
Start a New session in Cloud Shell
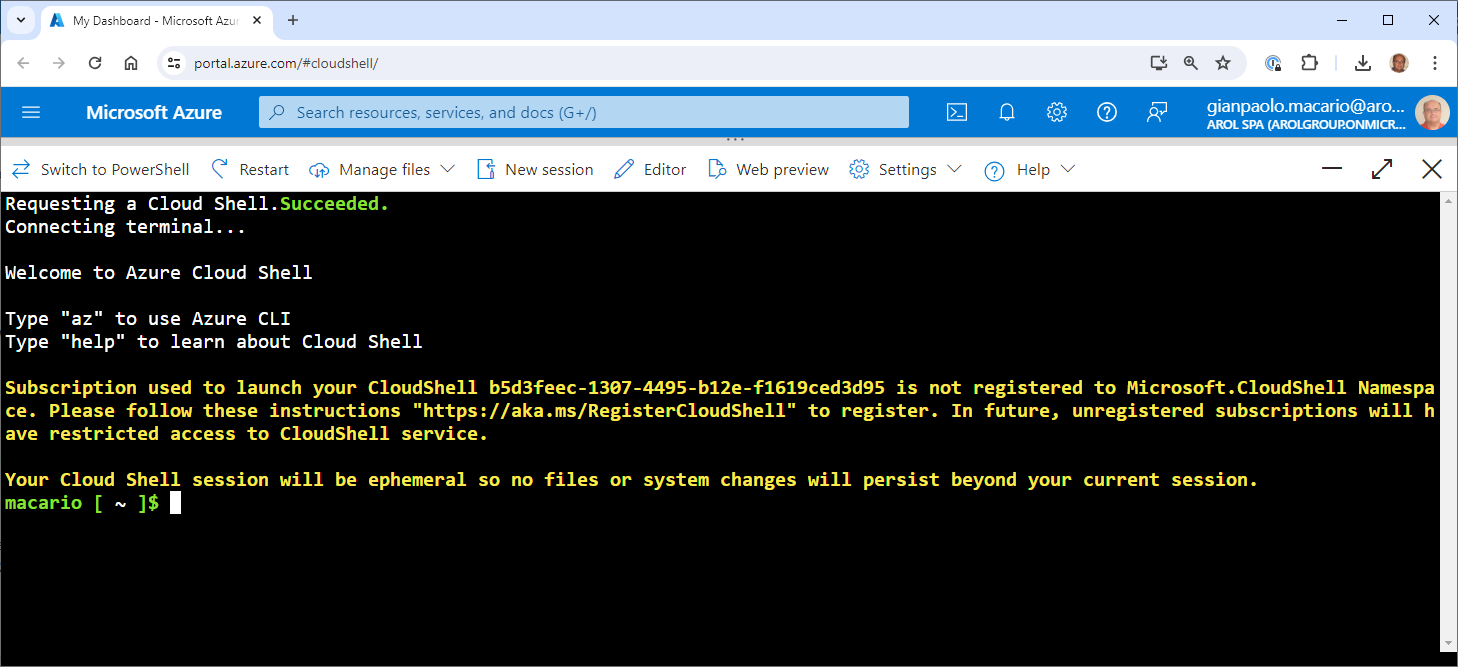tap(535, 169)
